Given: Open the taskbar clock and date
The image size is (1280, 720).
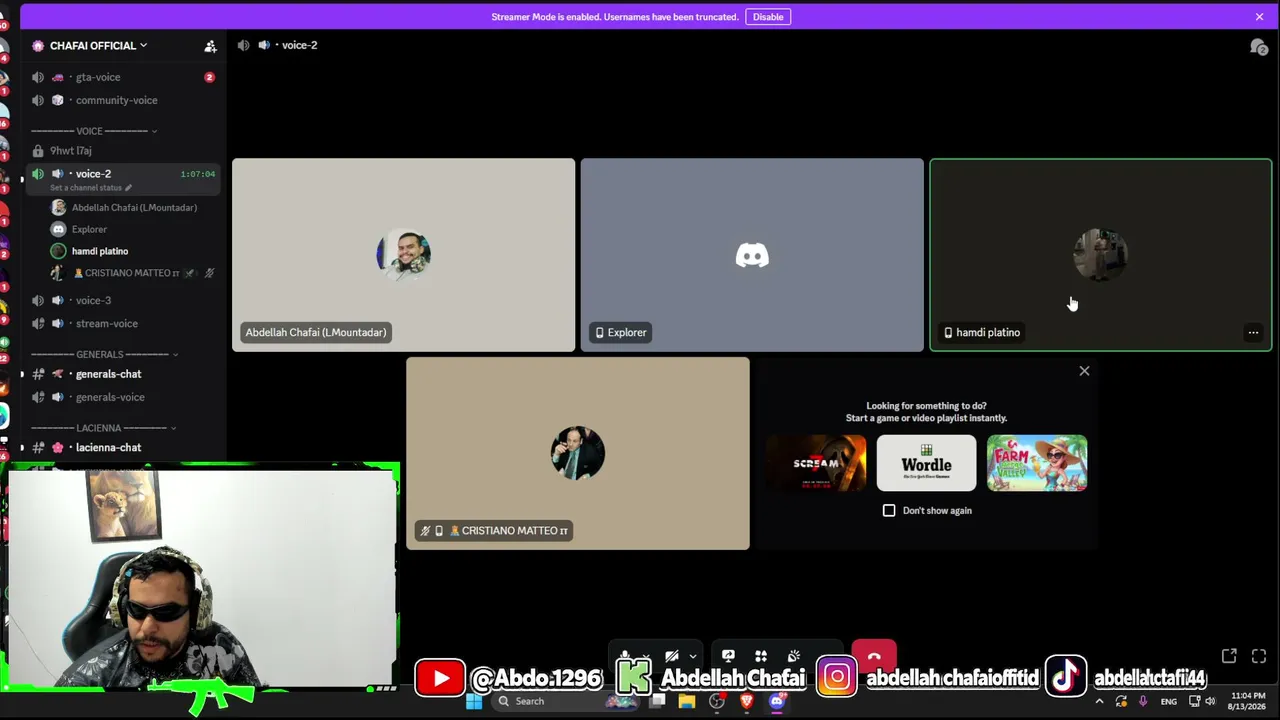Looking at the screenshot, I should point(1248,701).
